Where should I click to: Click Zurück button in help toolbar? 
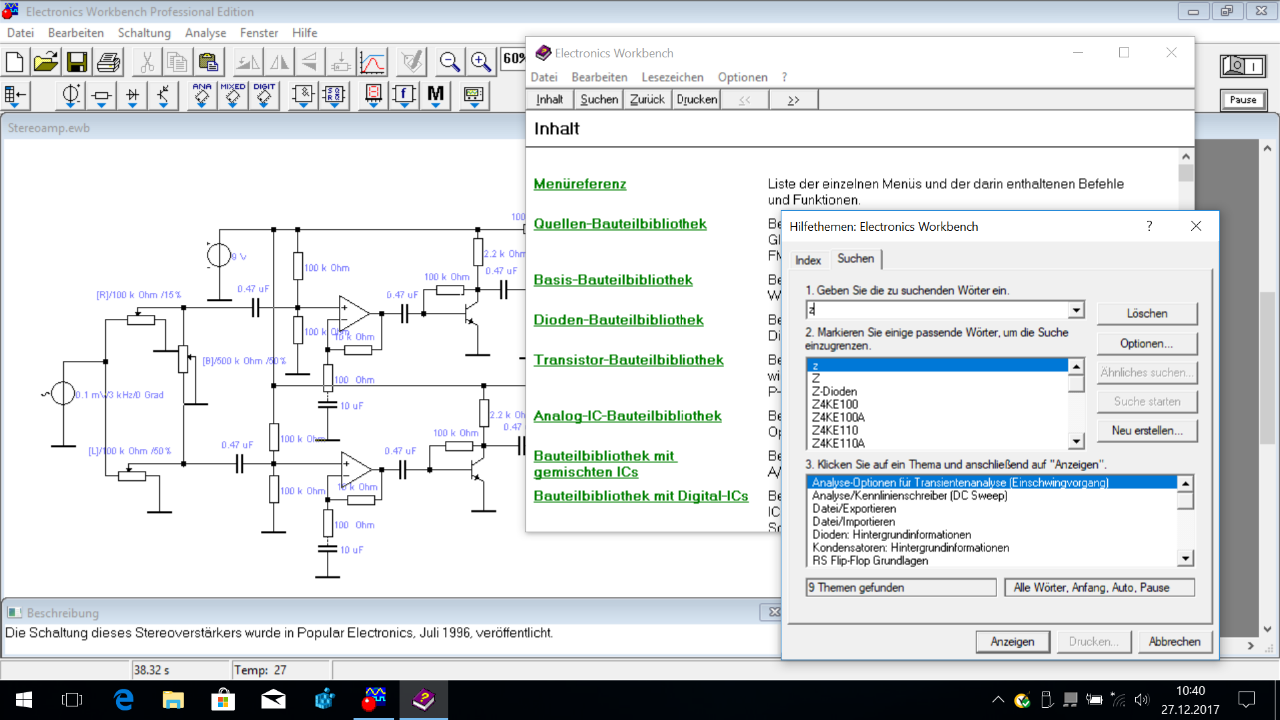tap(648, 99)
